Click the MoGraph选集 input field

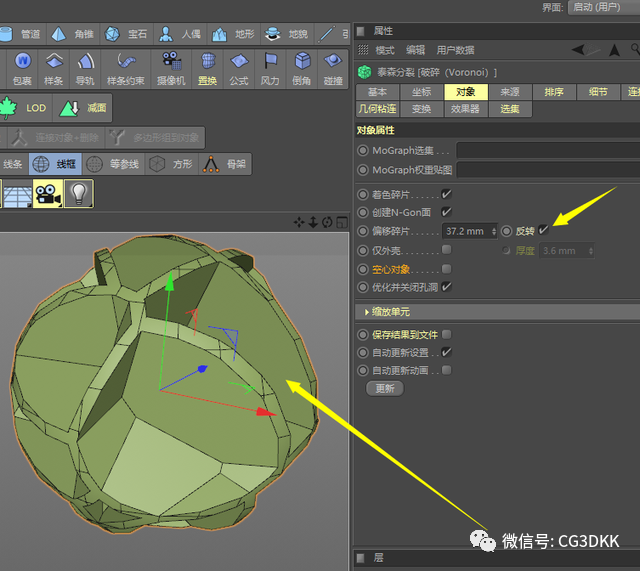tap(548, 150)
